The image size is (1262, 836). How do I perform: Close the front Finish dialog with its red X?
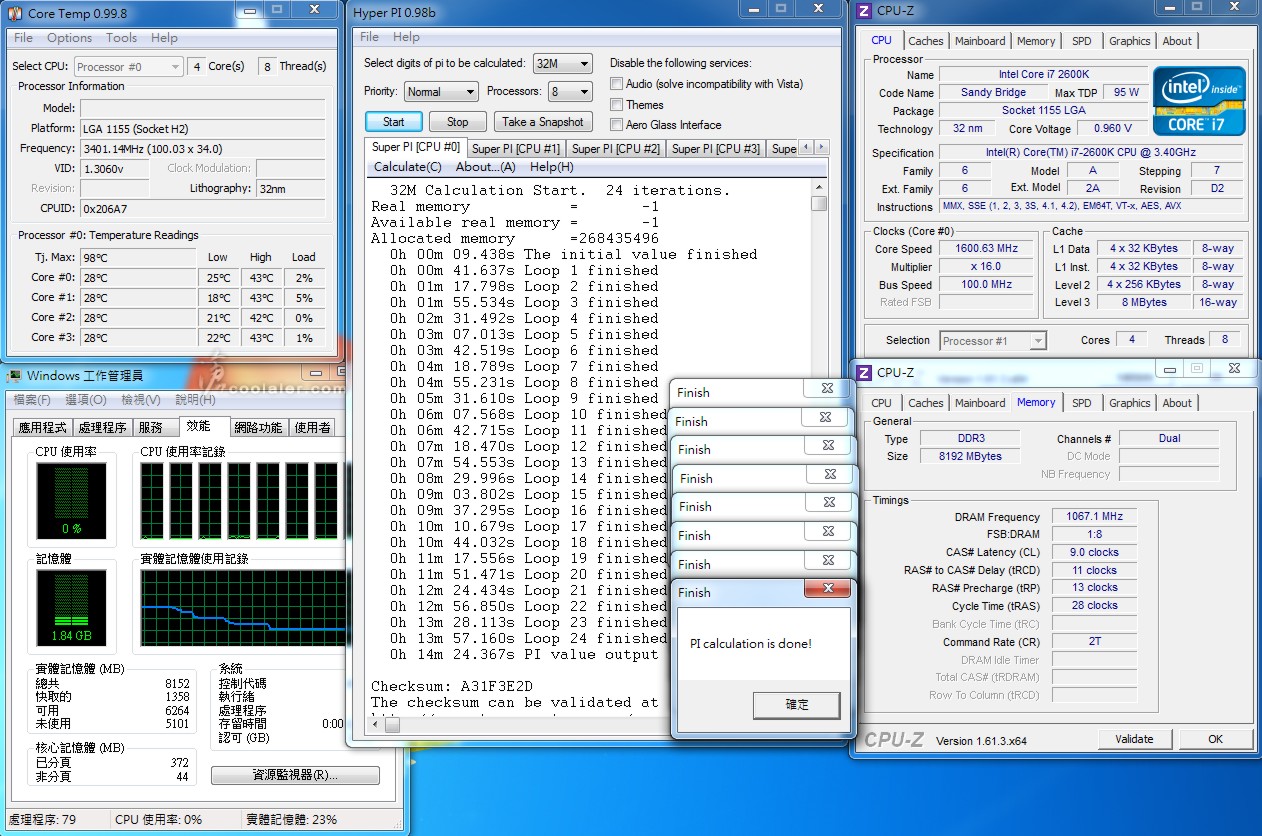828,590
